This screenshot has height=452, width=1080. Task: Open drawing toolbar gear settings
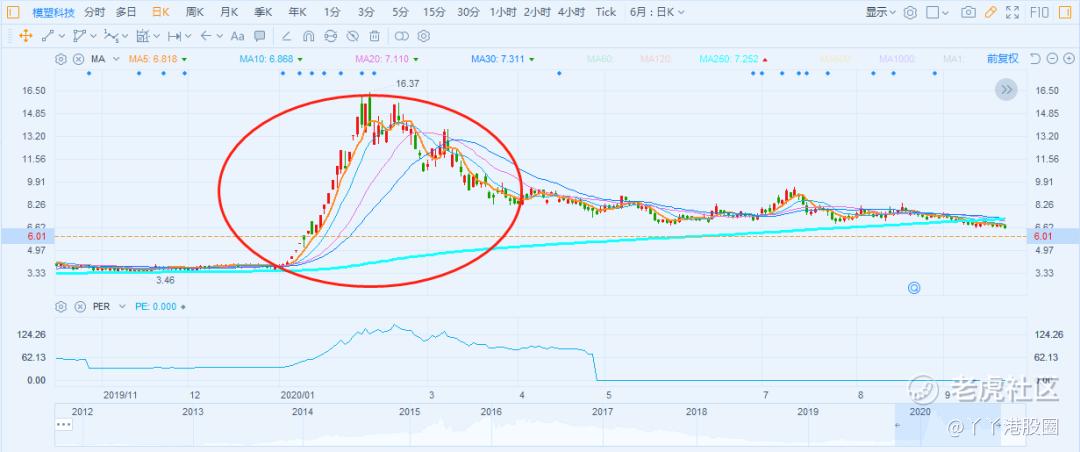424,36
